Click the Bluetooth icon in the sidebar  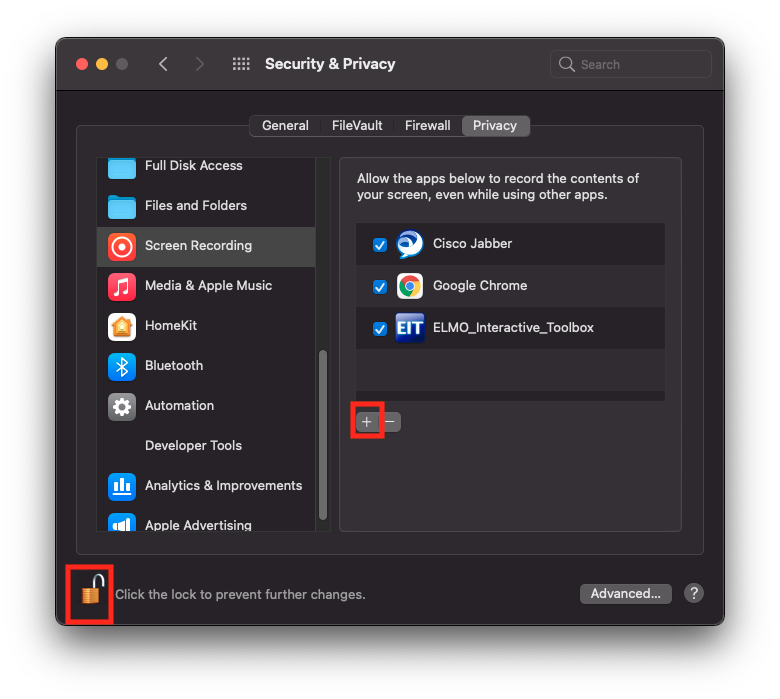[122, 367]
